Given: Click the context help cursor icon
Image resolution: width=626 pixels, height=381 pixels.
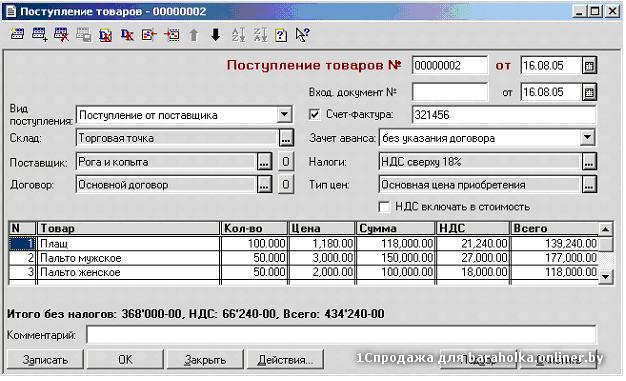Looking at the screenshot, I should pyautogui.click(x=302, y=35).
